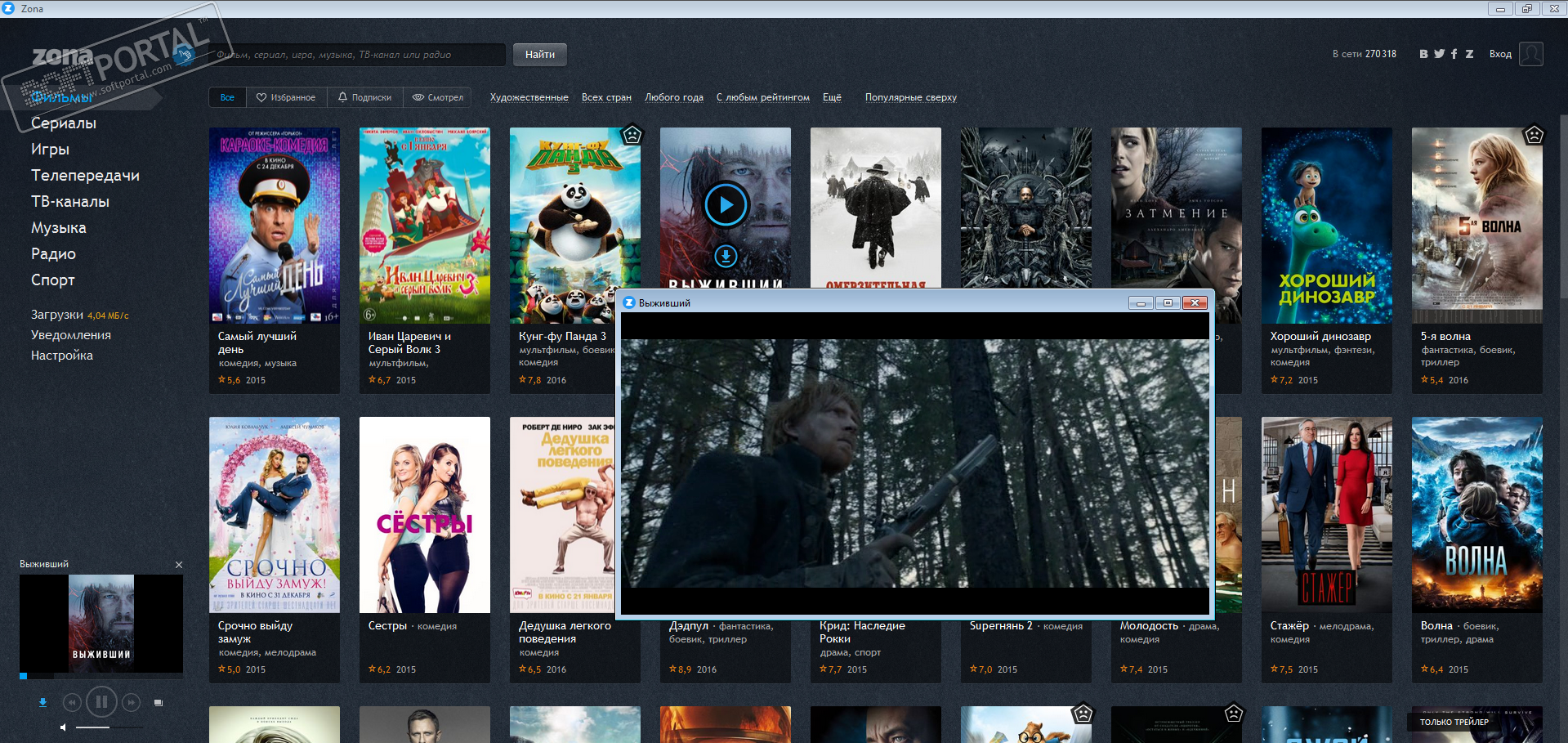Open the Иван Царевич и Серый Волк 3 poster
This screenshot has width=1568, height=743.
click(x=425, y=225)
